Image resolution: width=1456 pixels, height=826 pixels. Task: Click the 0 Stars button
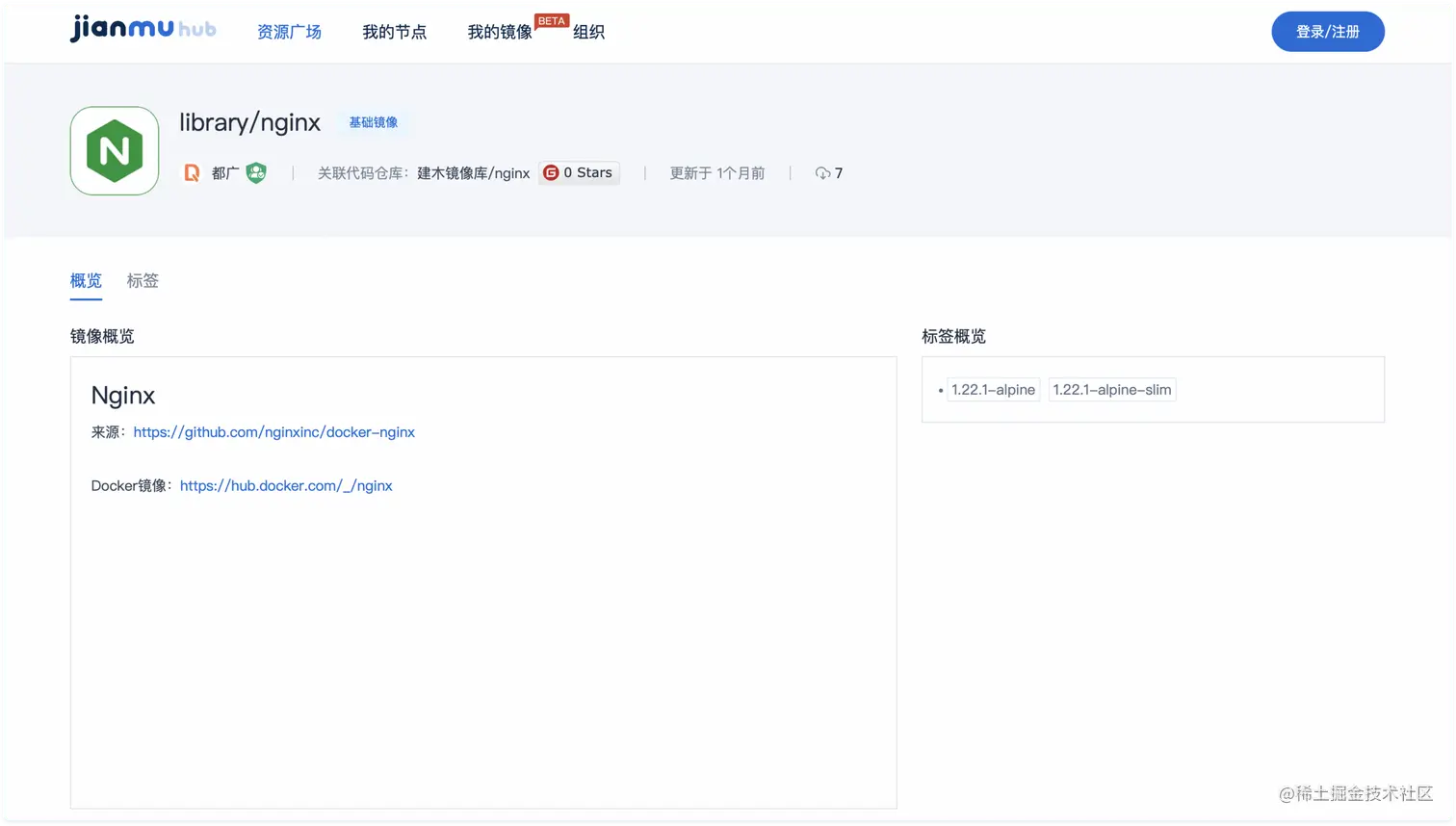(x=579, y=173)
